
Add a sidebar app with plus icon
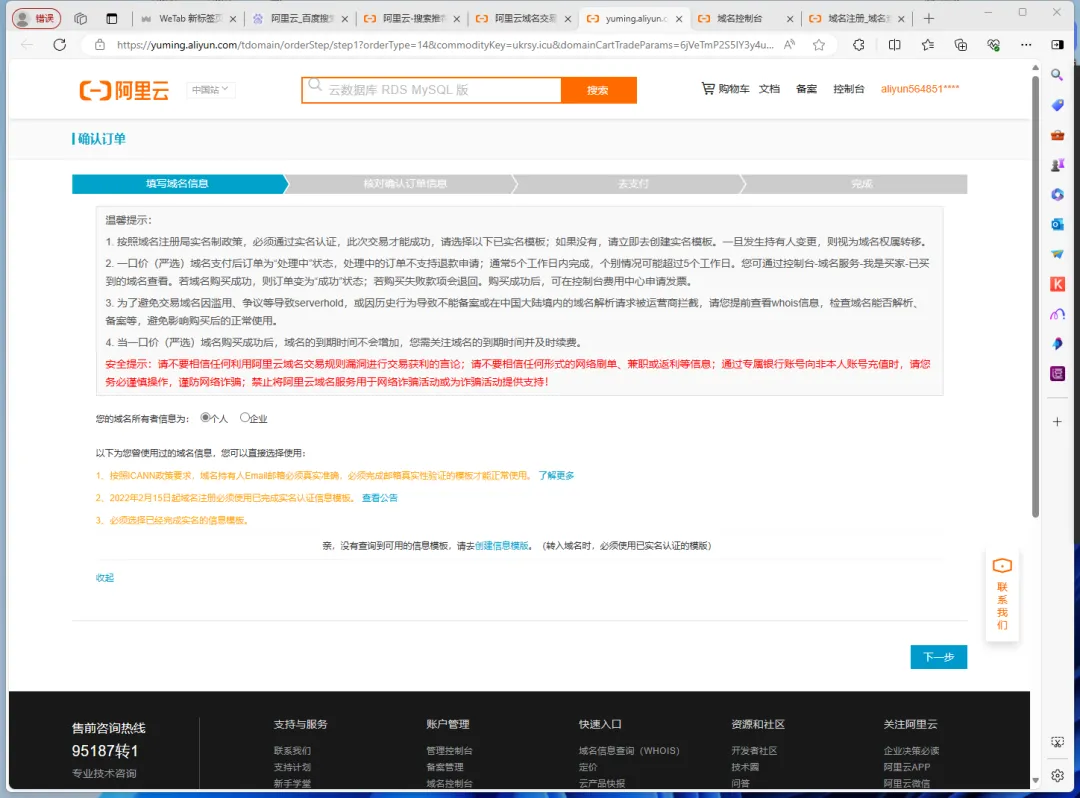1057,421
